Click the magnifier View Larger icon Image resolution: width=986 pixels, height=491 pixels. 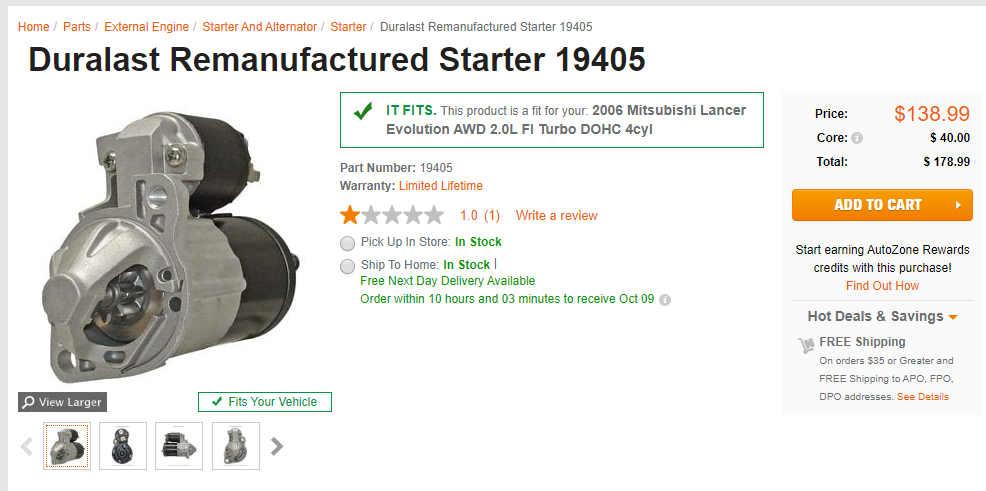pos(28,402)
